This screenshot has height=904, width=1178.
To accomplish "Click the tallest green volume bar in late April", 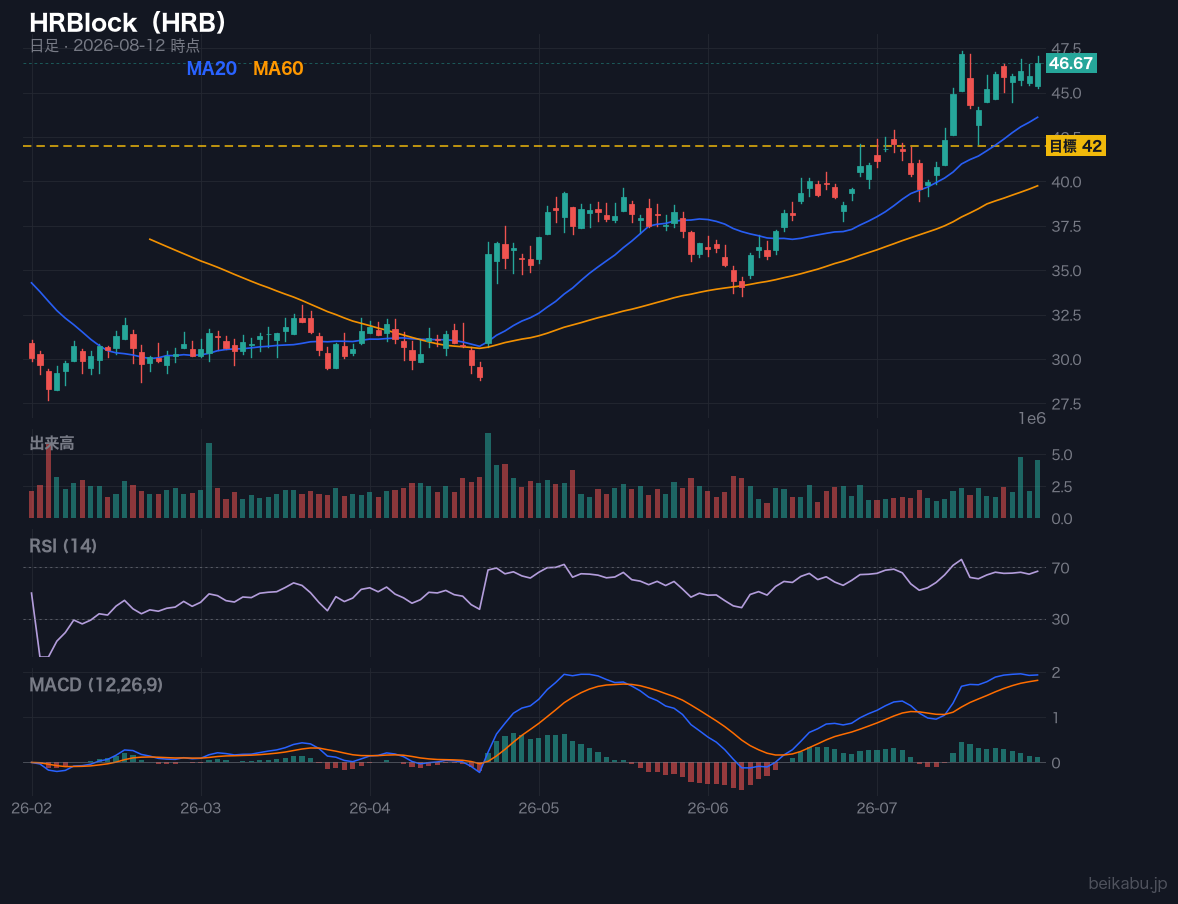I will click(488, 476).
